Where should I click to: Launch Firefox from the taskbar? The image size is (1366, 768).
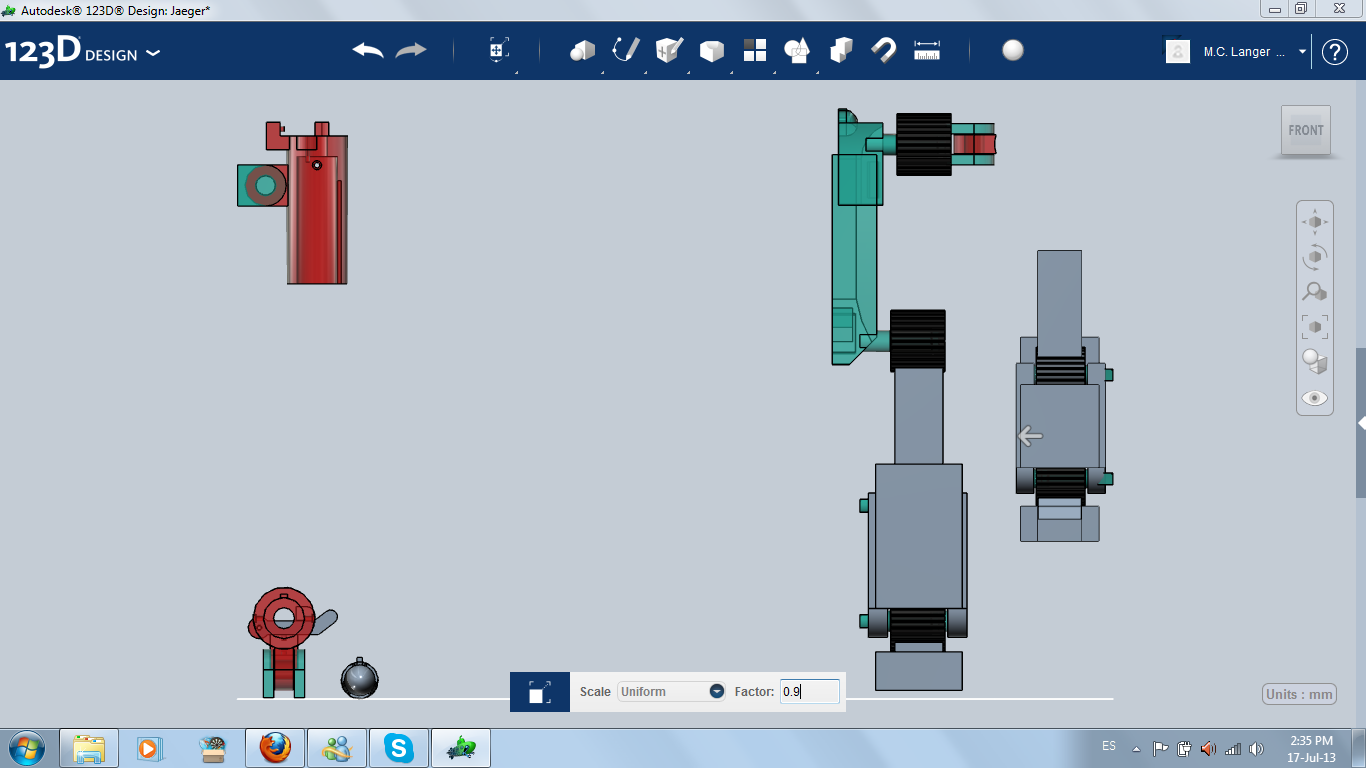click(x=274, y=747)
